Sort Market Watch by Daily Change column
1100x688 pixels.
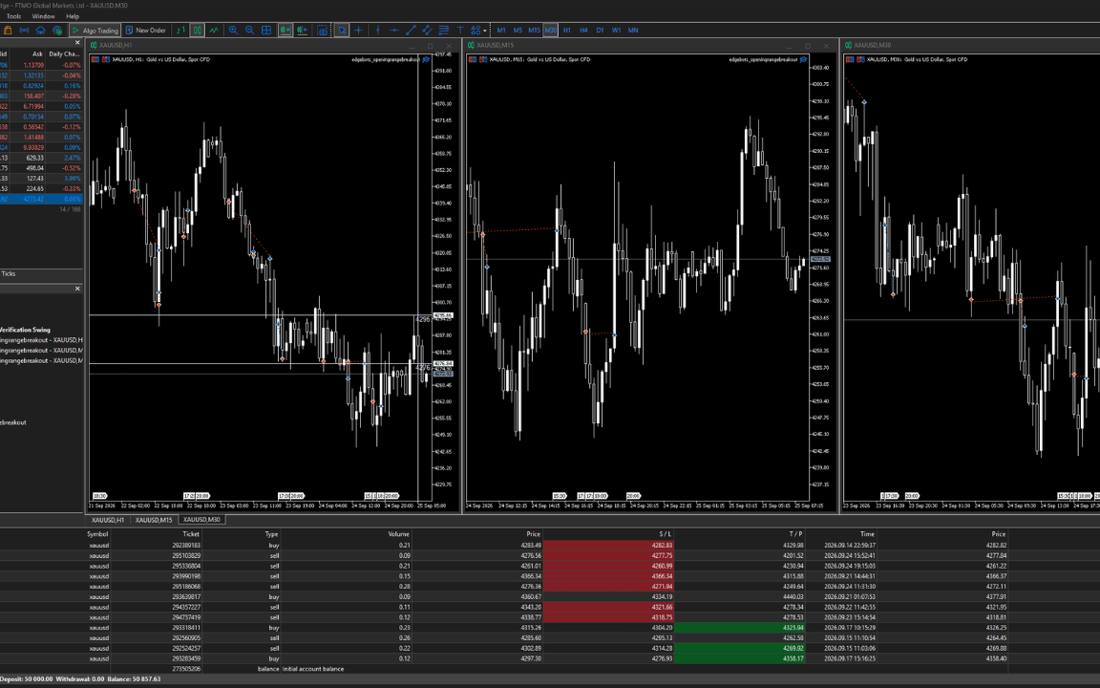[x=64, y=54]
